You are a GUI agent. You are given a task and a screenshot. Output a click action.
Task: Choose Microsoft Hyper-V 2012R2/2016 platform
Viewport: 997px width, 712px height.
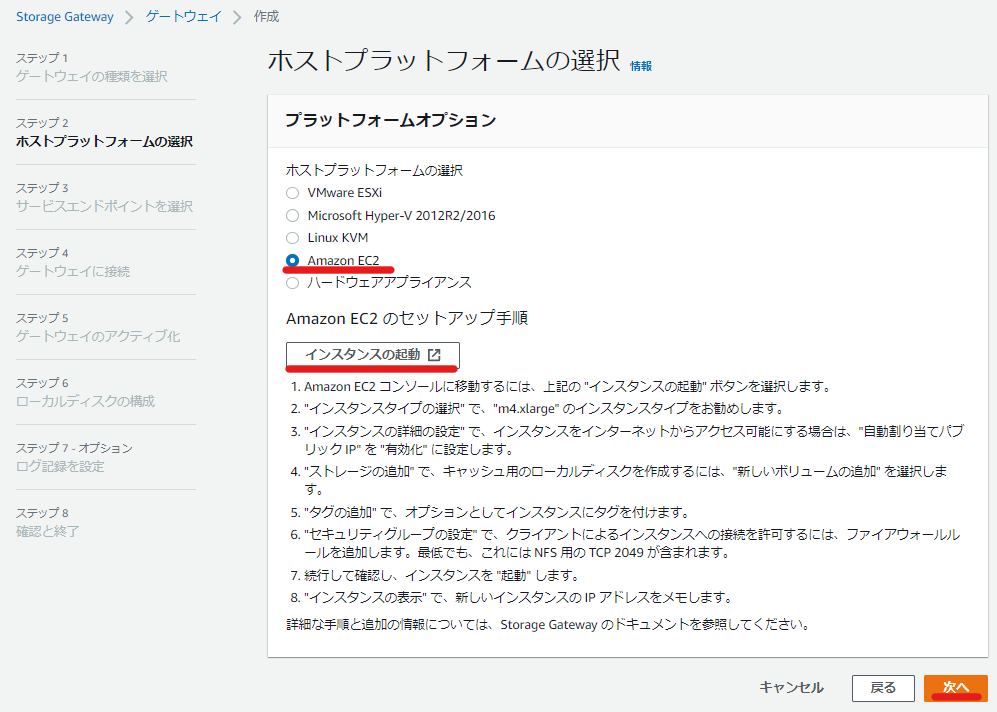(291, 214)
